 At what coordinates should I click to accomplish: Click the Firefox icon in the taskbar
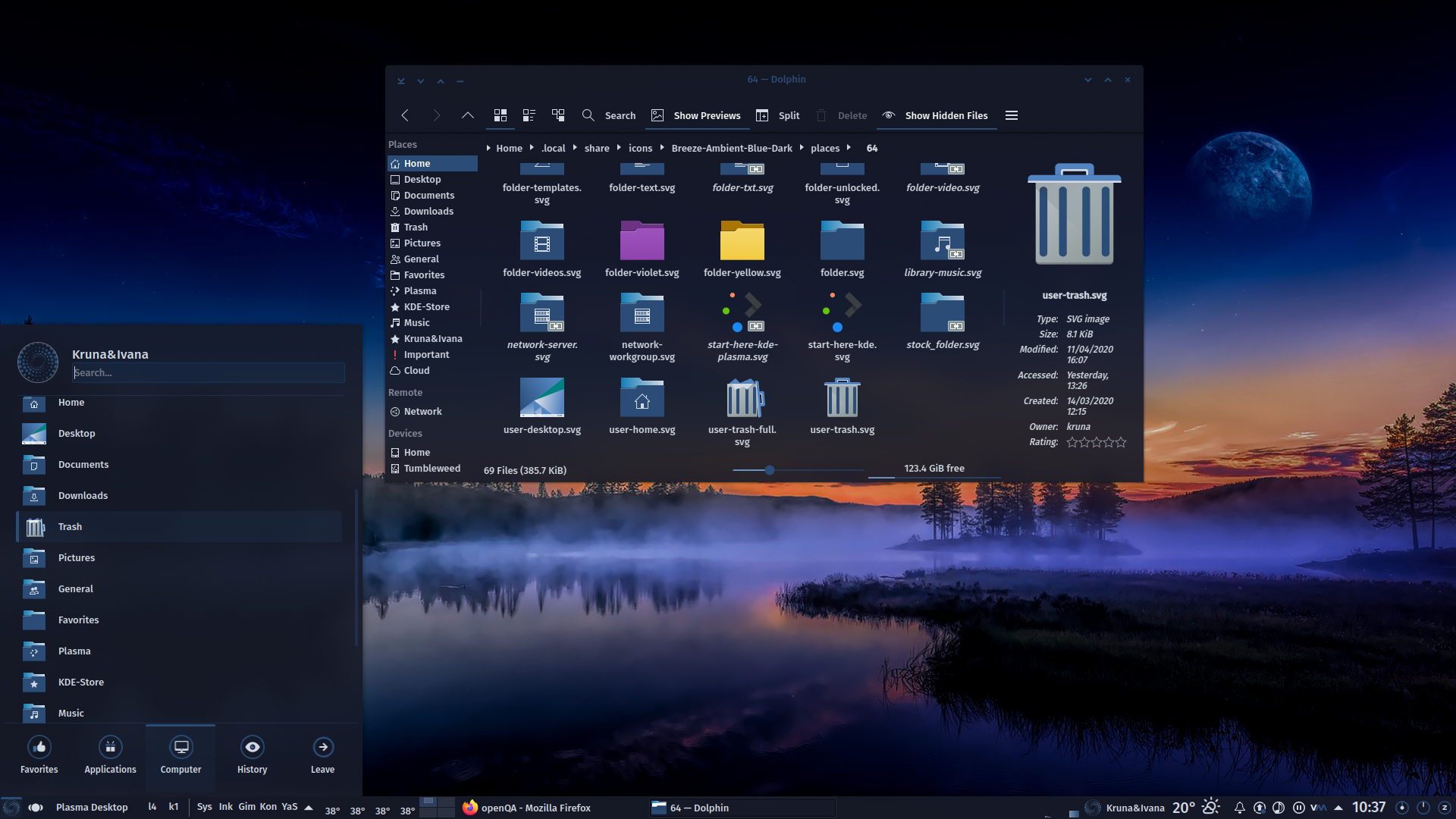point(470,808)
